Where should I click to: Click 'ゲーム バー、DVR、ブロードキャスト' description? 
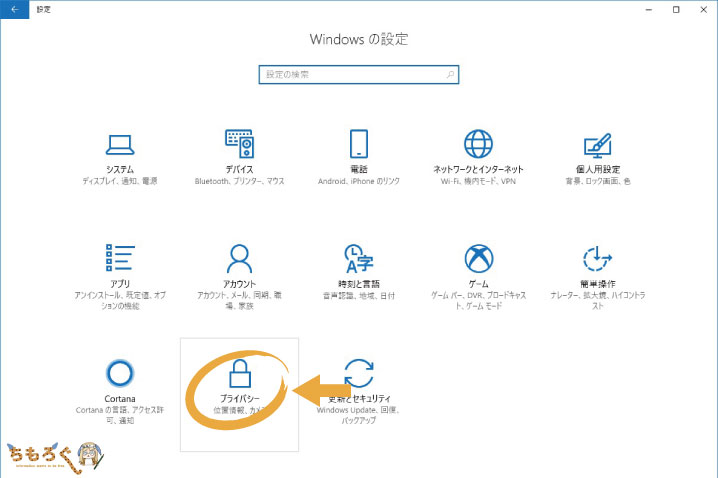tap(479, 300)
